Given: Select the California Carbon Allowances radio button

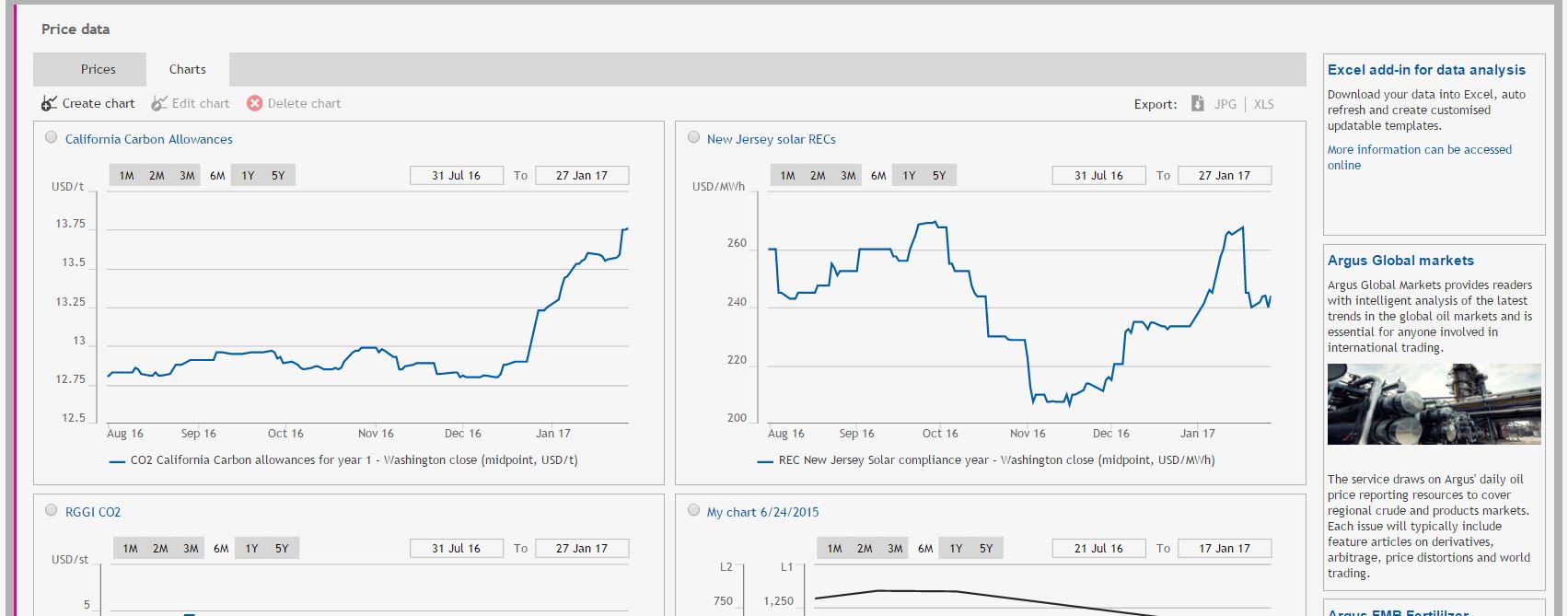Looking at the screenshot, I should tap(52, 137).
